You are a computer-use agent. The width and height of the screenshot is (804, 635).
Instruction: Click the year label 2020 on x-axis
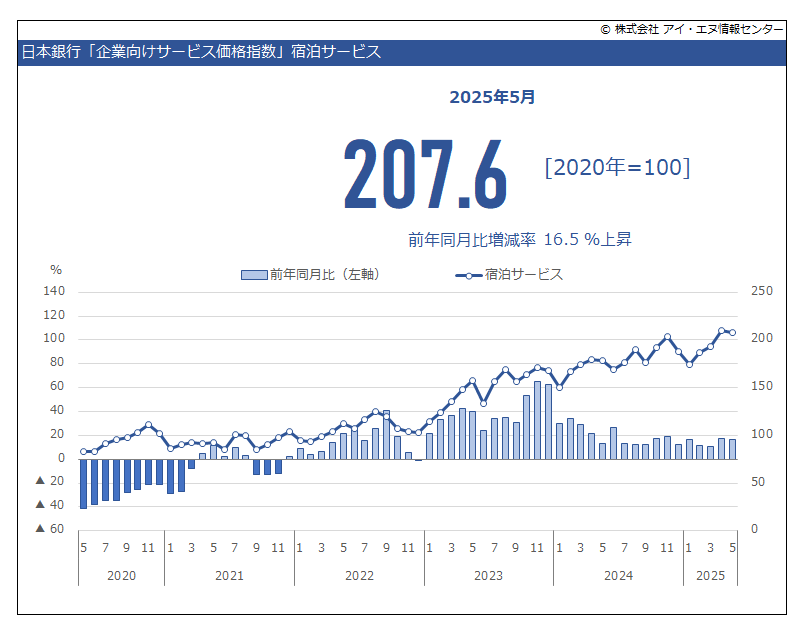122,576
